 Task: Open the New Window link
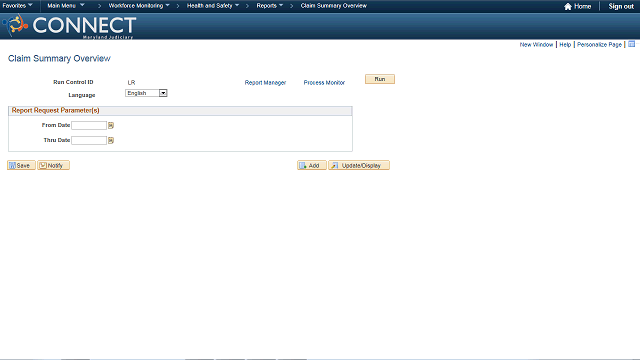point(536,44)
